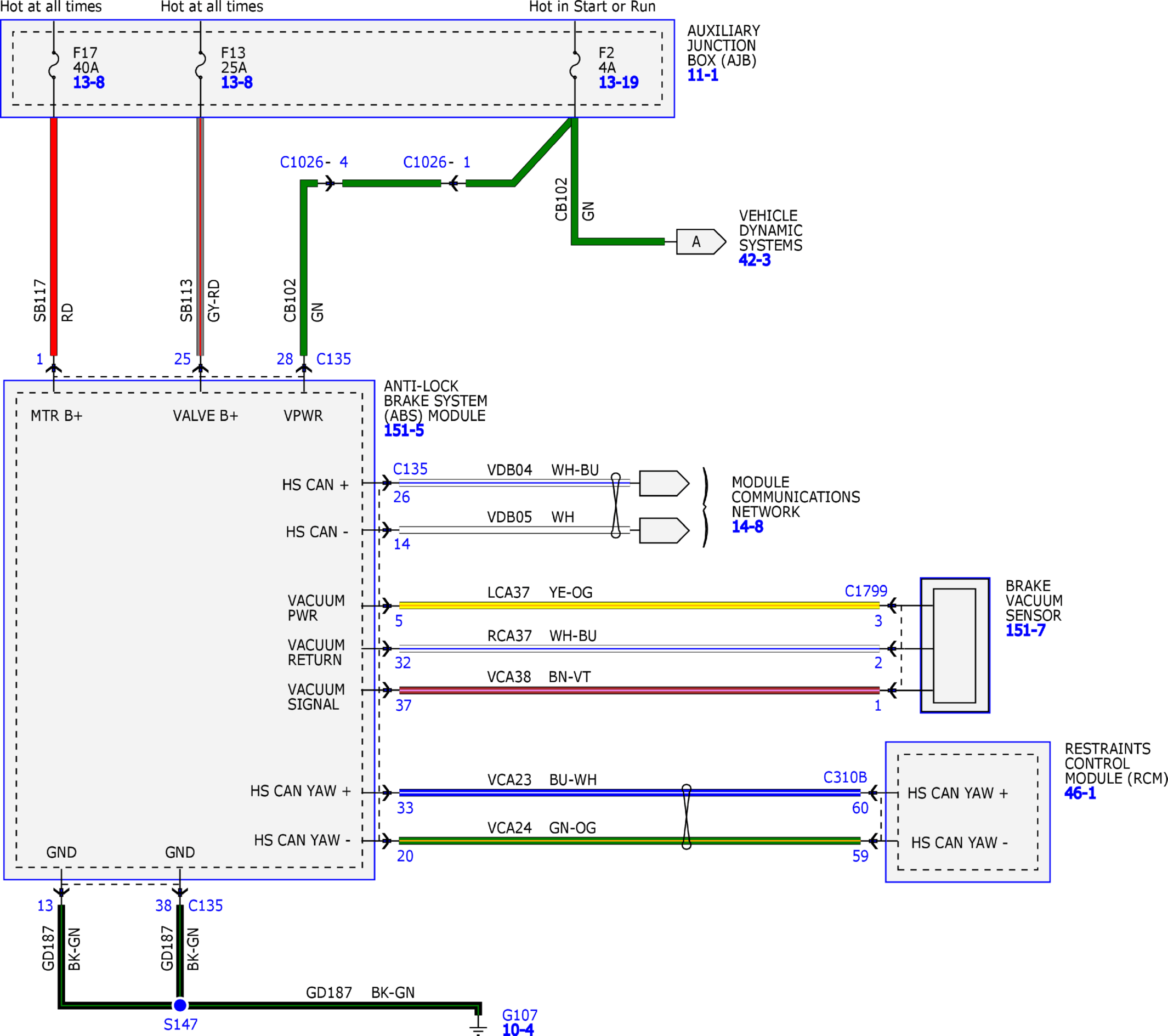
Task: Click the HS CAN - off-page connector arrow
Action: 664,531
